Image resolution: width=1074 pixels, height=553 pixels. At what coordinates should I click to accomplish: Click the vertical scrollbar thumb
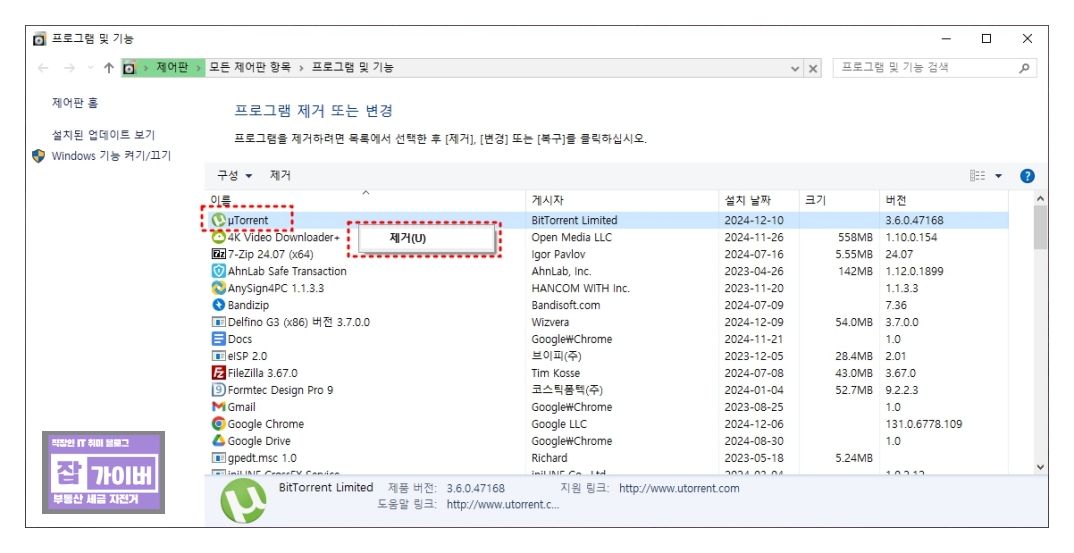(x=1040, y=227)
